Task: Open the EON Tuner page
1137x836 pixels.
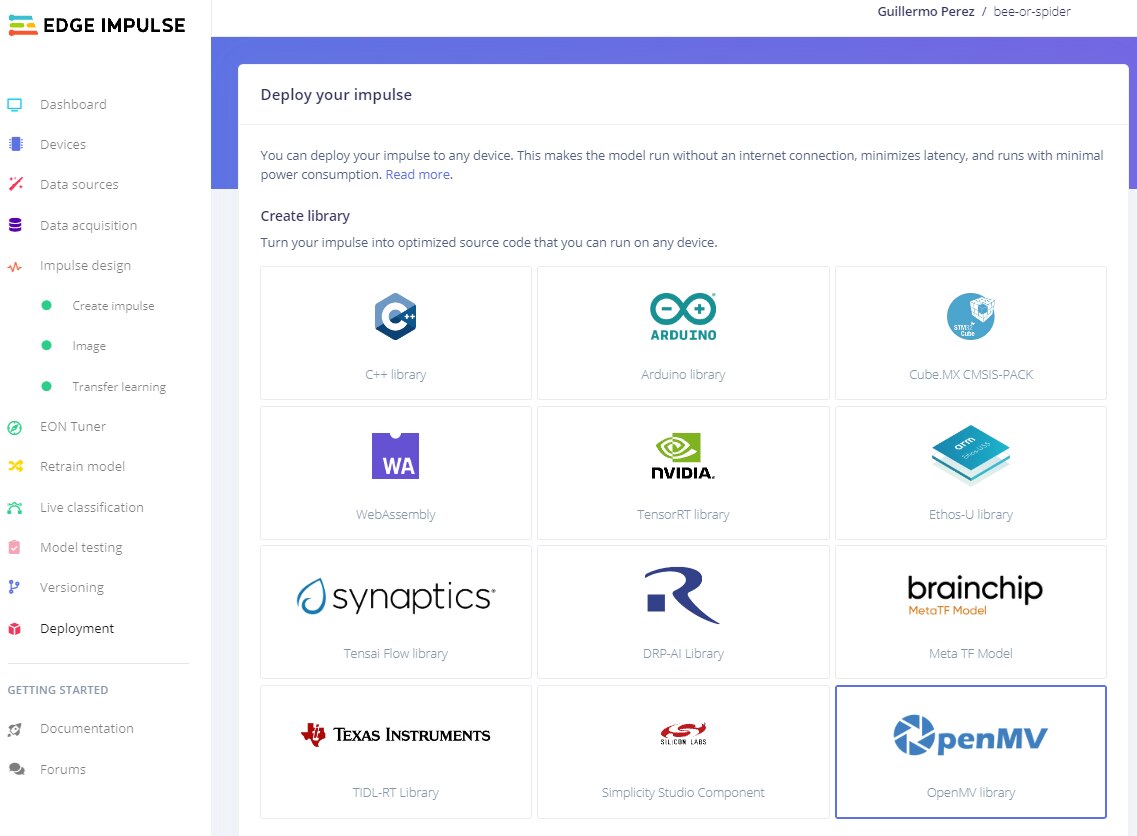Action: tap(73, 426)
